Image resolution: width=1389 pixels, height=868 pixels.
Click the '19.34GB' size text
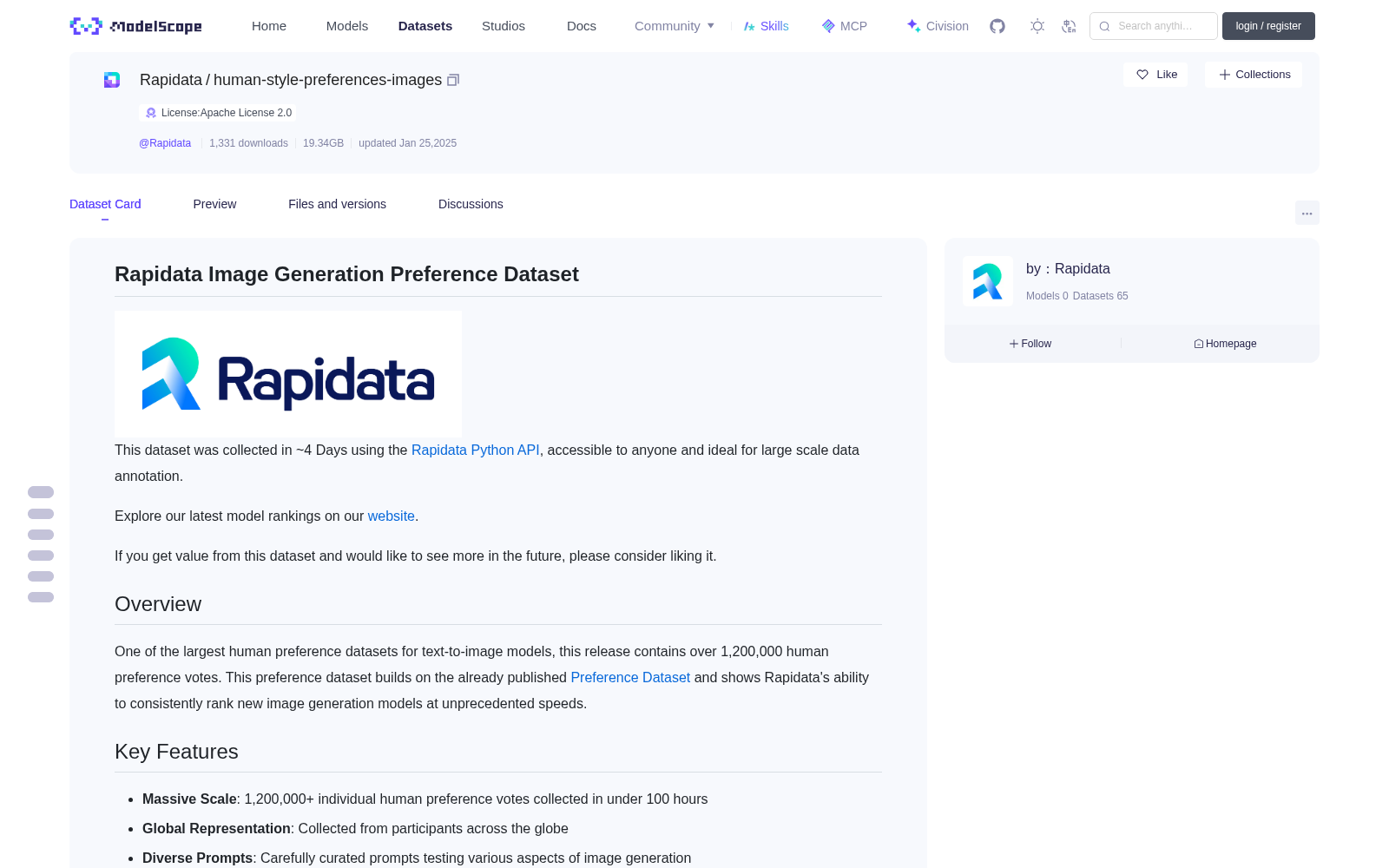323,143
